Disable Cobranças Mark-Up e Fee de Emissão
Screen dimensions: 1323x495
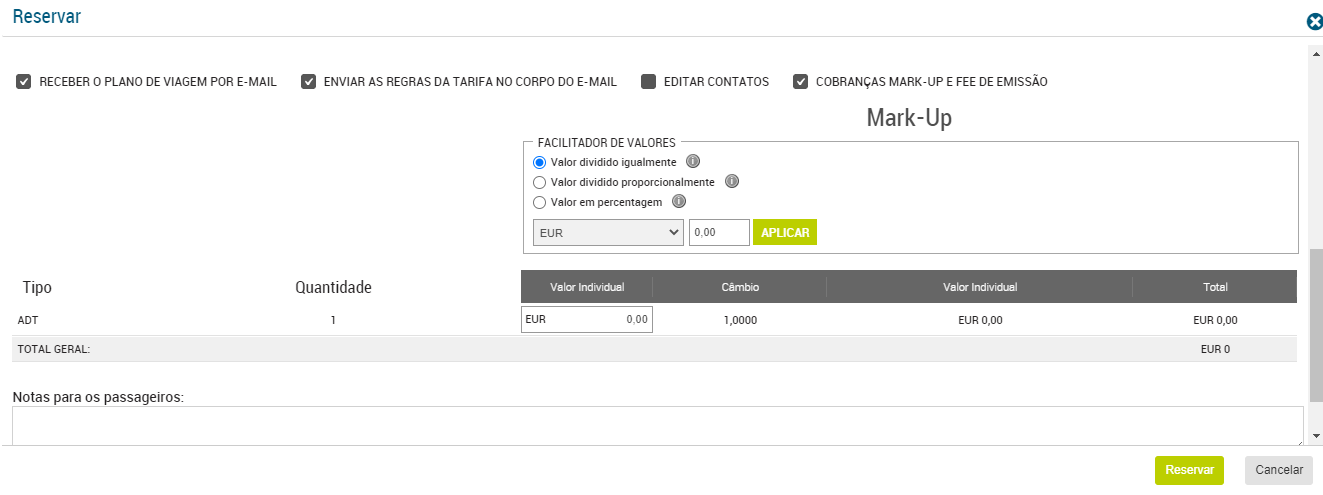[x=801, y=82]
